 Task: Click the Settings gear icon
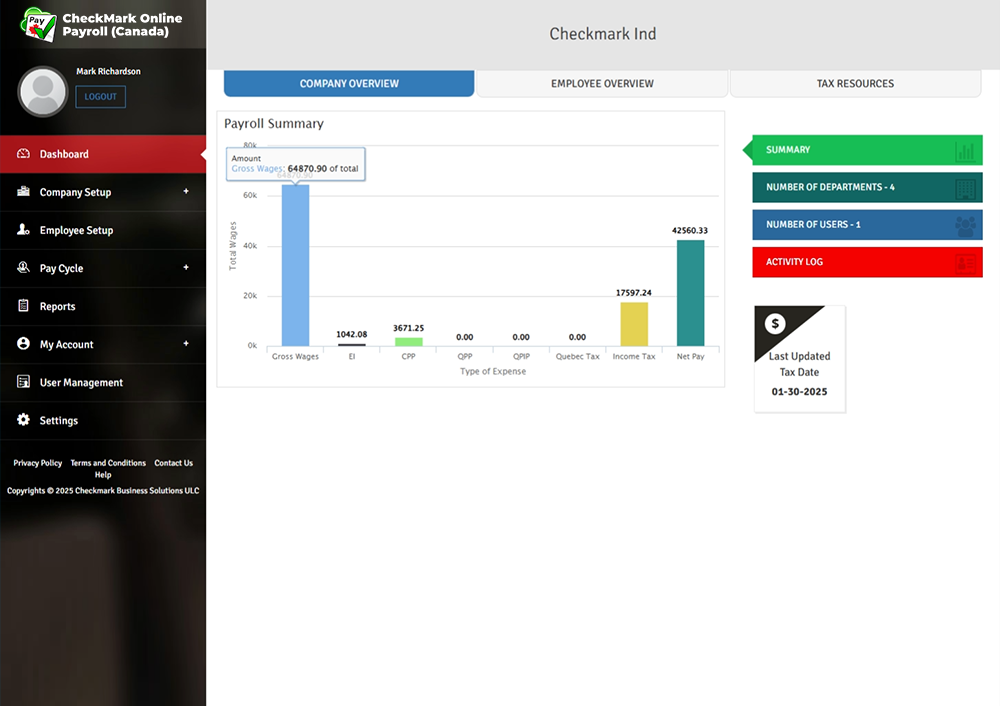(24, 420)
